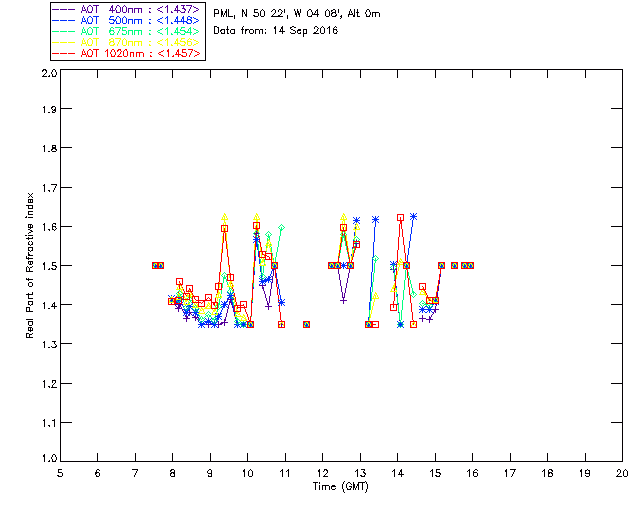The width and height of the screenshot is (640, 512).
Task: Click the 5 tick label on time axis
Action: point(60,474)
